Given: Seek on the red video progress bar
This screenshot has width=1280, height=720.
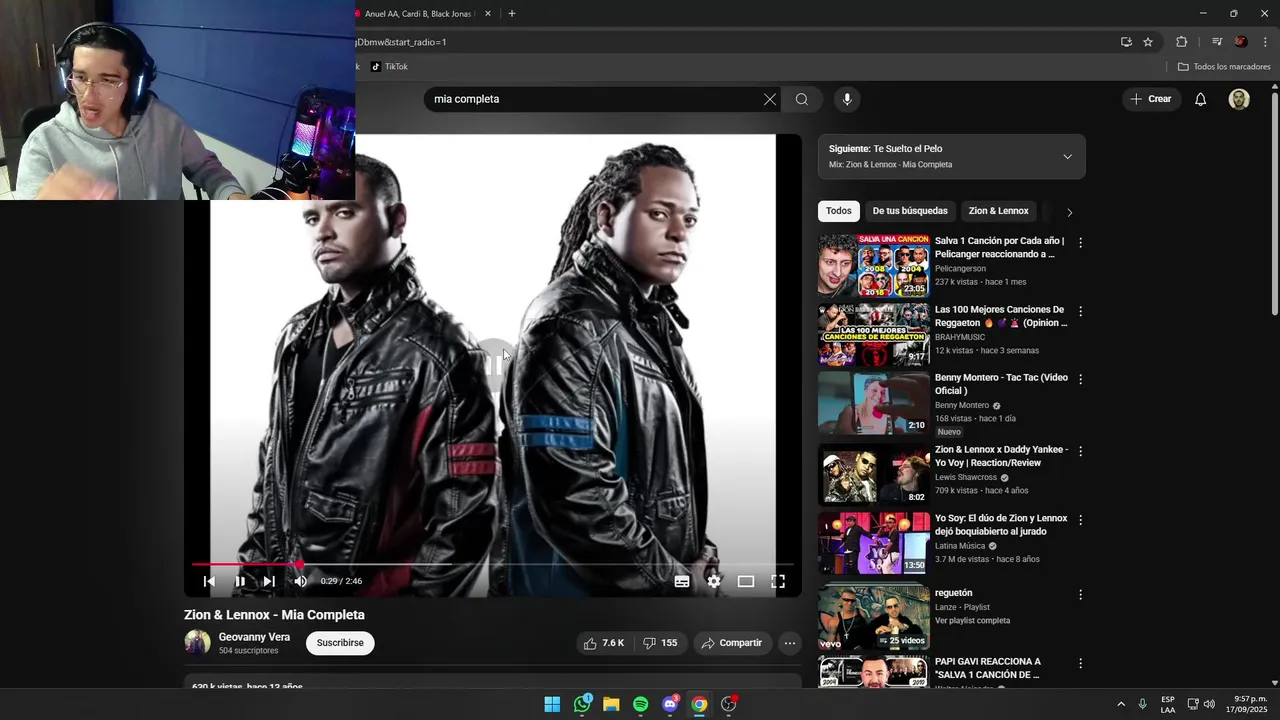Looking at the screenshot, I should [493, 565].
